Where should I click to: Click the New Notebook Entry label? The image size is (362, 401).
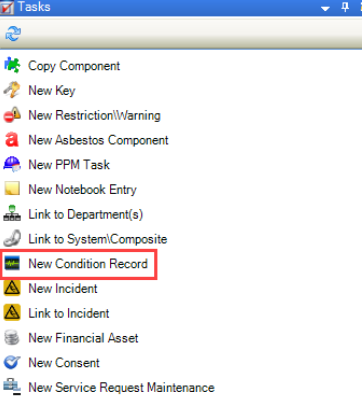pyautogui.click(x=82, y=189)
